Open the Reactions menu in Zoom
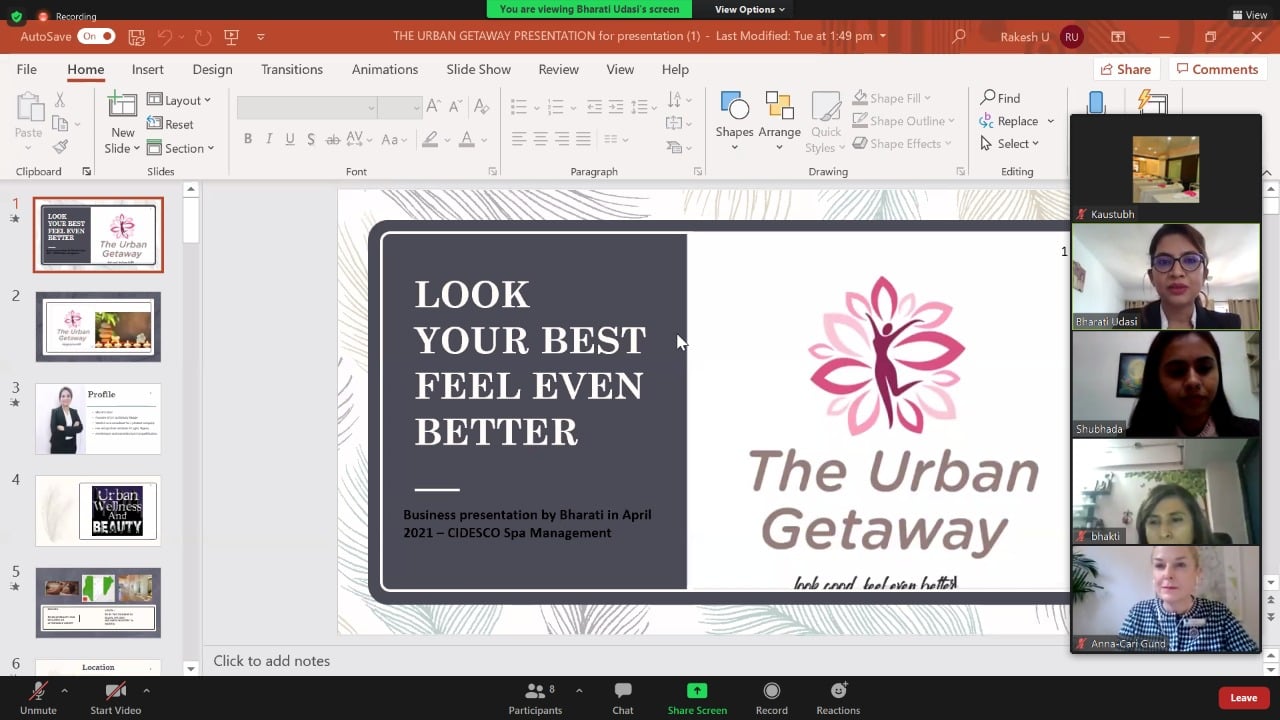The width and height of the screenshot is (1280, 720). [x=838, y=691]
